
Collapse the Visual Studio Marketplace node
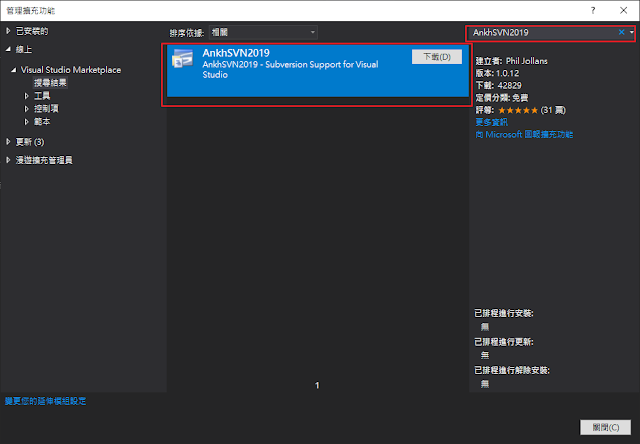[13, 70]
